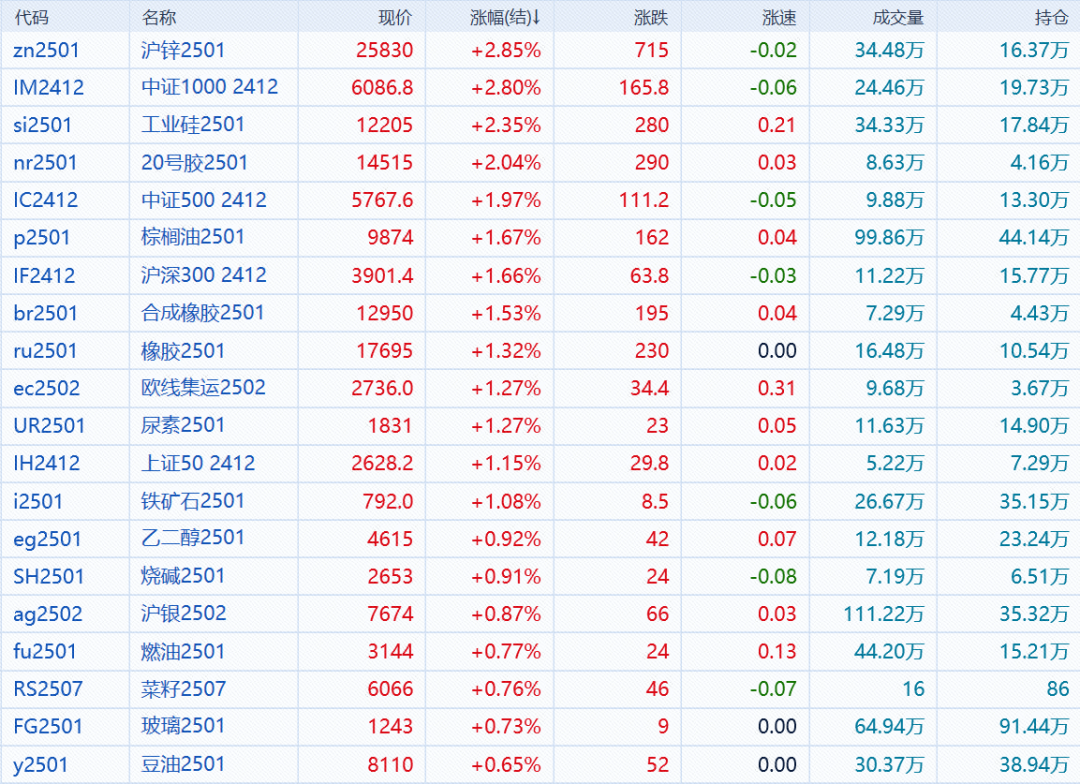This screenshot has height=784, width=1080.
Task: Click contract code y2501
Action: [x=42, y=765]
